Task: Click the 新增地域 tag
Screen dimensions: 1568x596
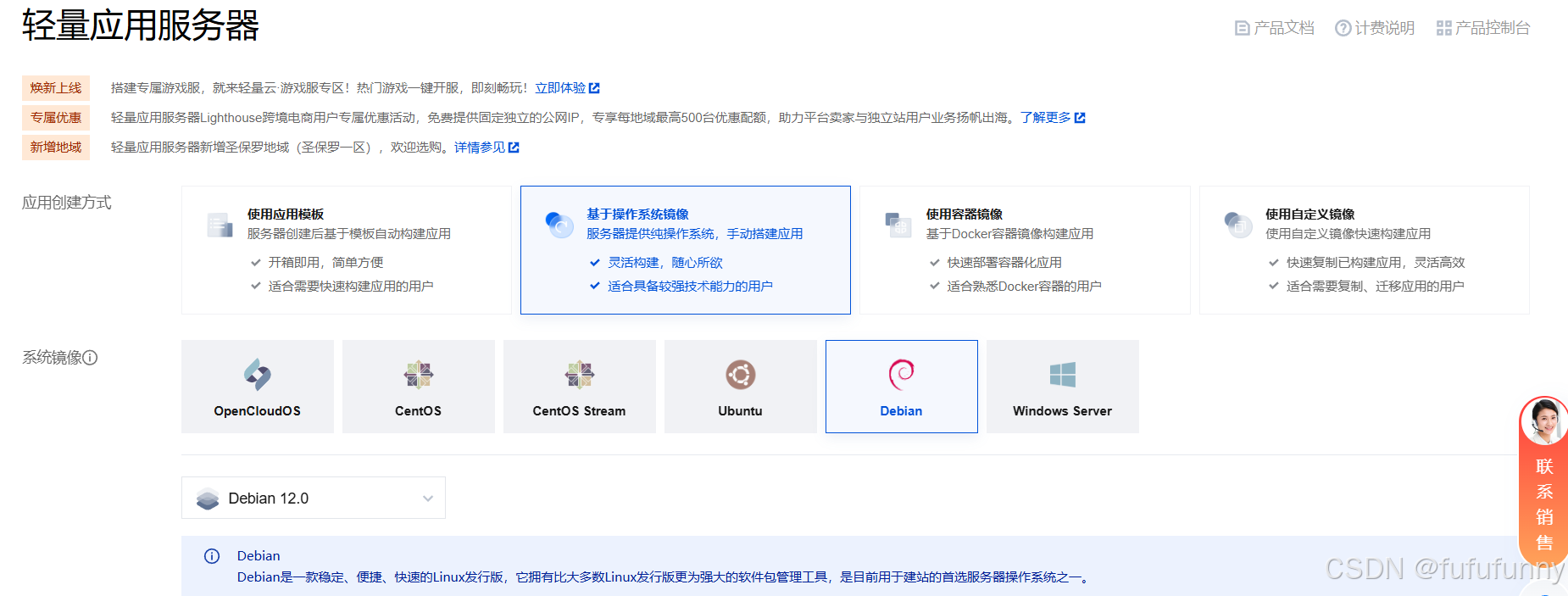Action: (56, 148)
